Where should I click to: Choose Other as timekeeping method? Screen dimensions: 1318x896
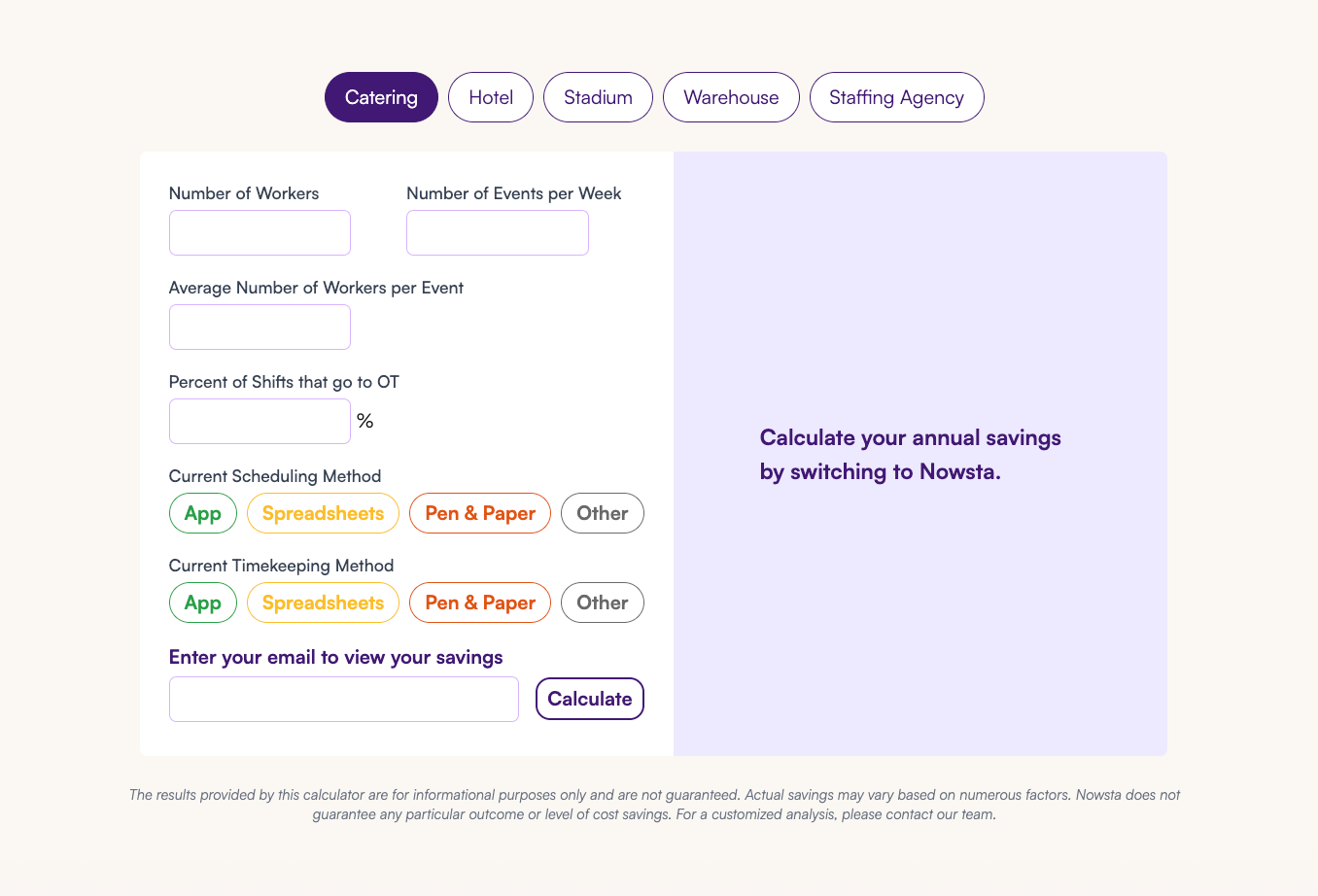pos(602,602)
